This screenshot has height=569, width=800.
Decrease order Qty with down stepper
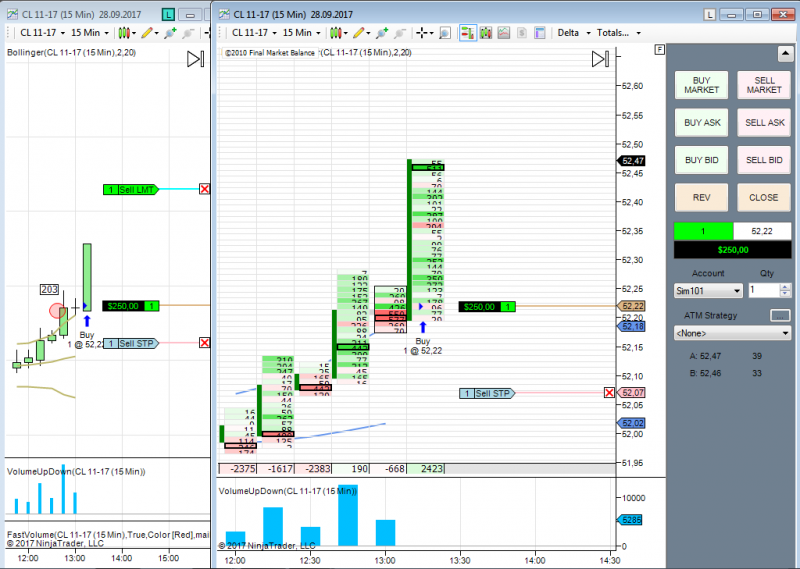click(786, 294)
